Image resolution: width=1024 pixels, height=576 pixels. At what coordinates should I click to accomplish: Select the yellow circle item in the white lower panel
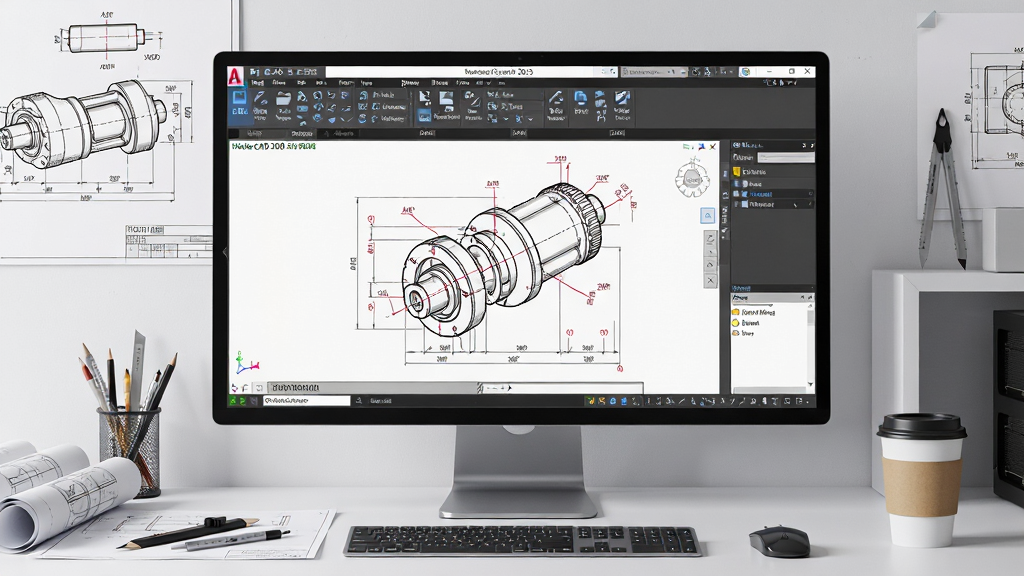coord(746,323)
